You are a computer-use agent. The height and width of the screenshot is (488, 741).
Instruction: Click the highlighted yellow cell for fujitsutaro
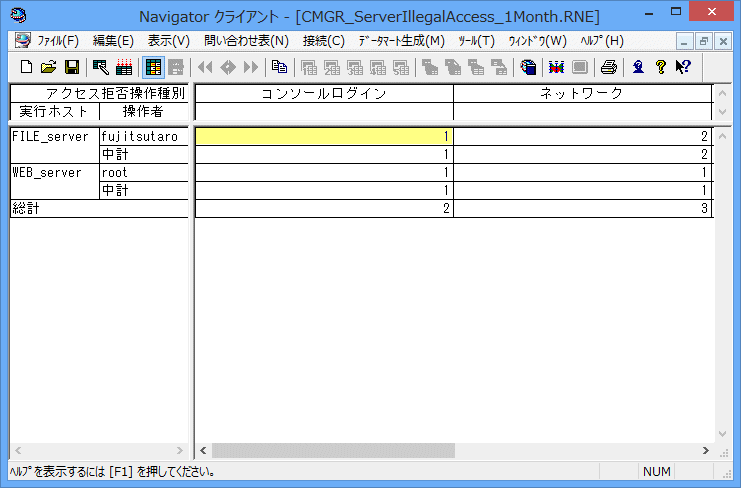coord(324,136)
